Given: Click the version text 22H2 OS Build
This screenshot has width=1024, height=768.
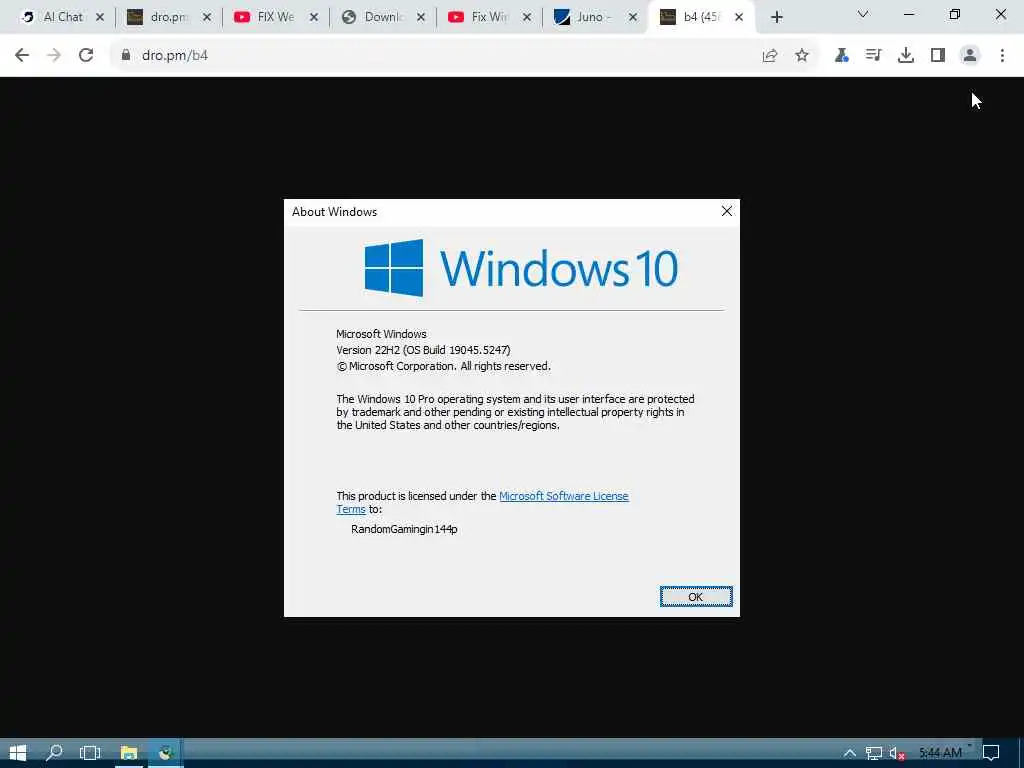Looking at the screenshot, I should point(423,350).
